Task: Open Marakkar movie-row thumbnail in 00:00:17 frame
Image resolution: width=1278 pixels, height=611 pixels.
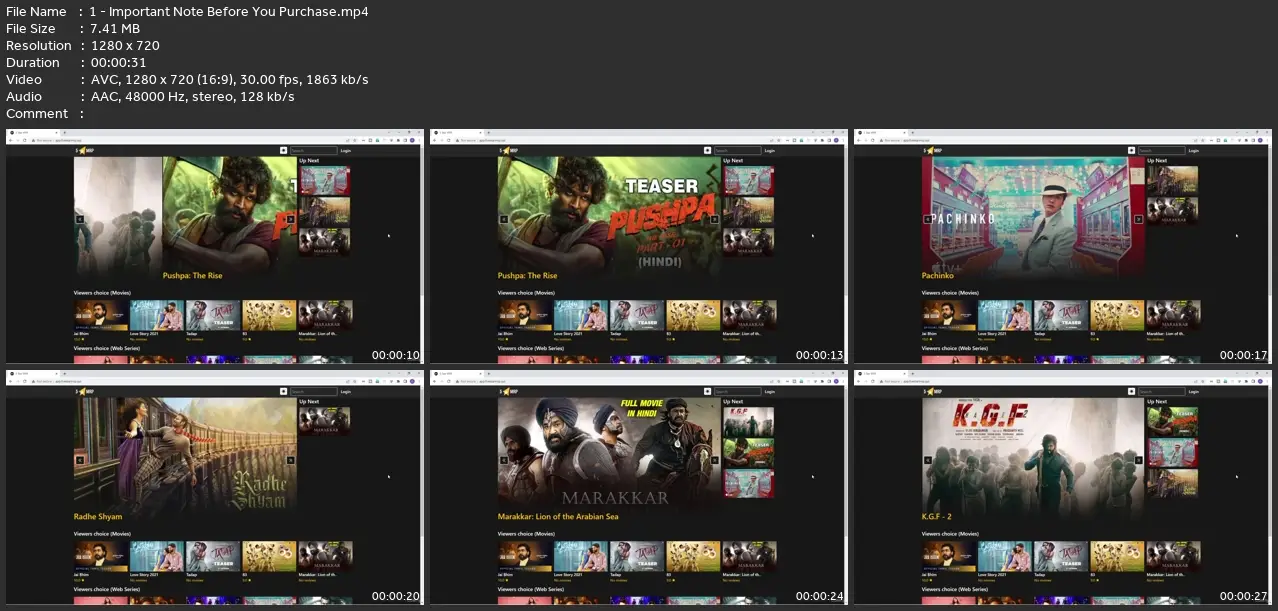Action: pos(1174,315)
